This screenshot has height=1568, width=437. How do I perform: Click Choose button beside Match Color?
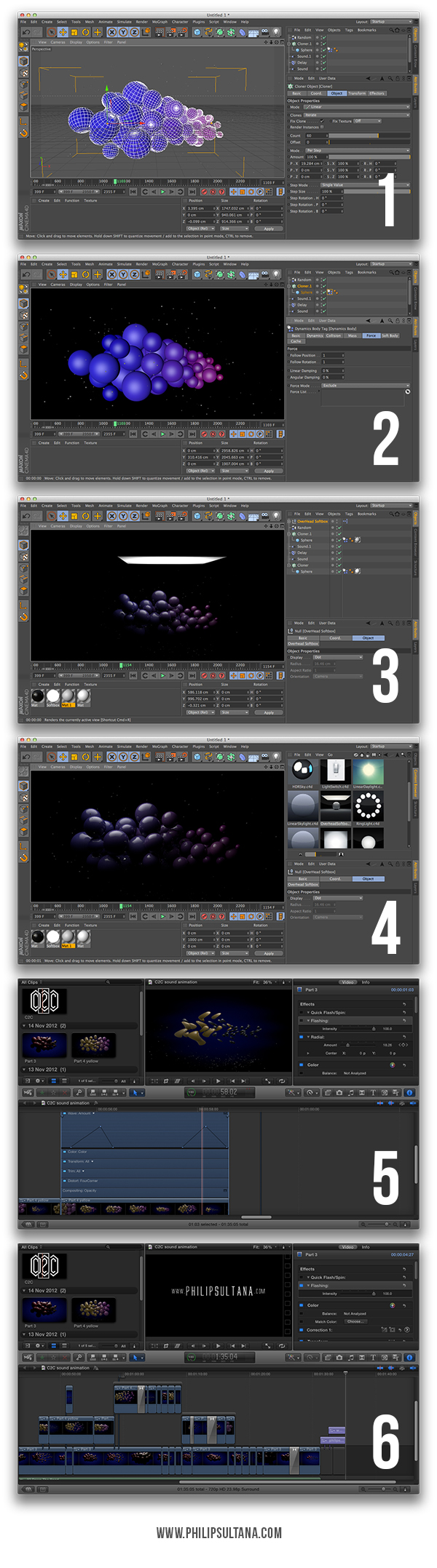point(355,1321)
